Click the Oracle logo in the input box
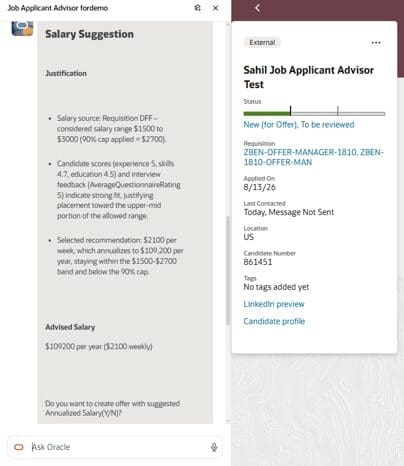404x466 pixels. (19, 447)
